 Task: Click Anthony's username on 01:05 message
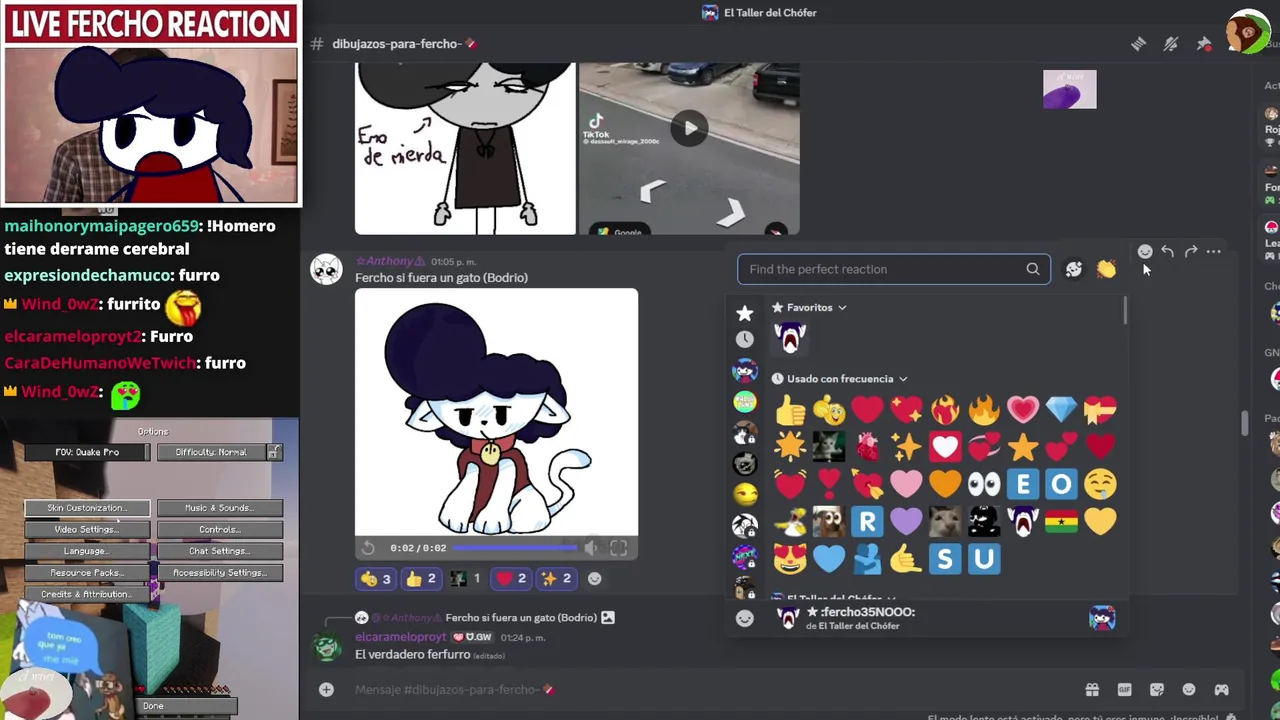(390, 262)
